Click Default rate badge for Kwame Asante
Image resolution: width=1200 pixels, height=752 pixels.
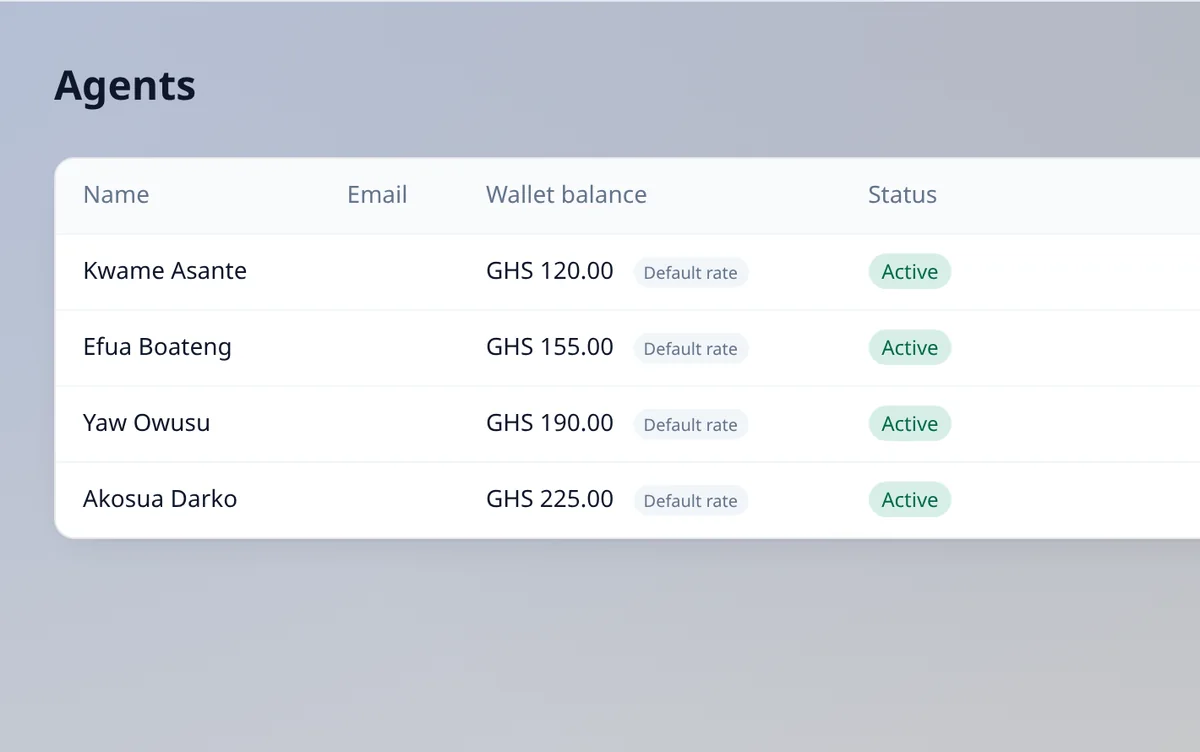(691, 273)
